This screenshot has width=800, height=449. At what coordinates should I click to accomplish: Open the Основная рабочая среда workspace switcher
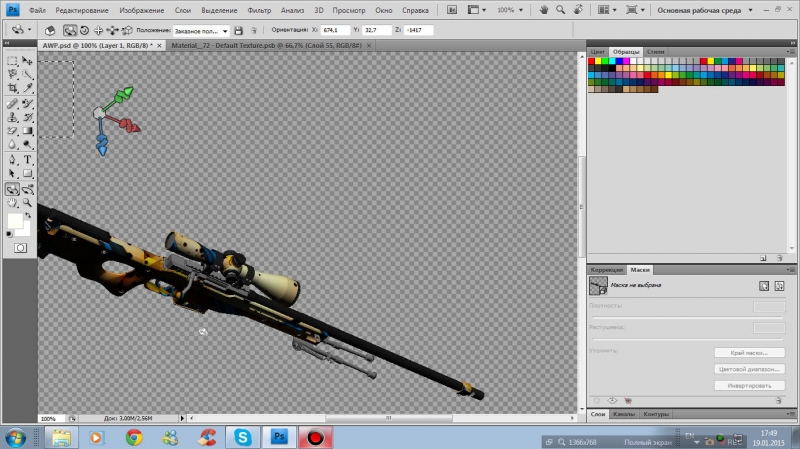pyautogui.click(x=704, y=10)
